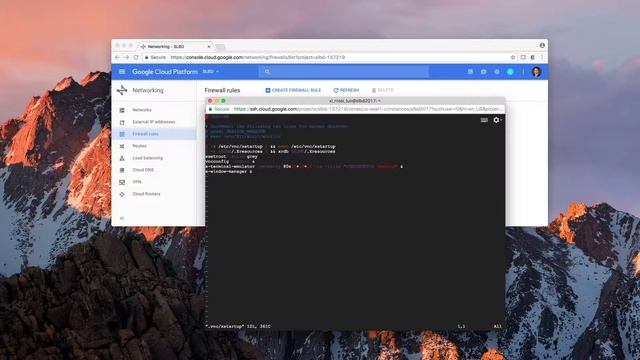Select Cloud DNS in the sidebar
640x360 pixels.
tap(143, 170)
